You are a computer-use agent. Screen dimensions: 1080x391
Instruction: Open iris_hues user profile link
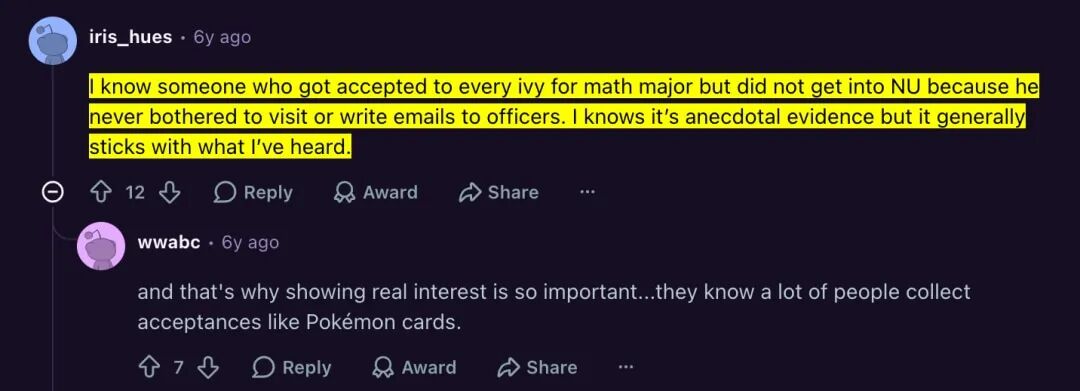pyautogui.click(x=130, y=36)
